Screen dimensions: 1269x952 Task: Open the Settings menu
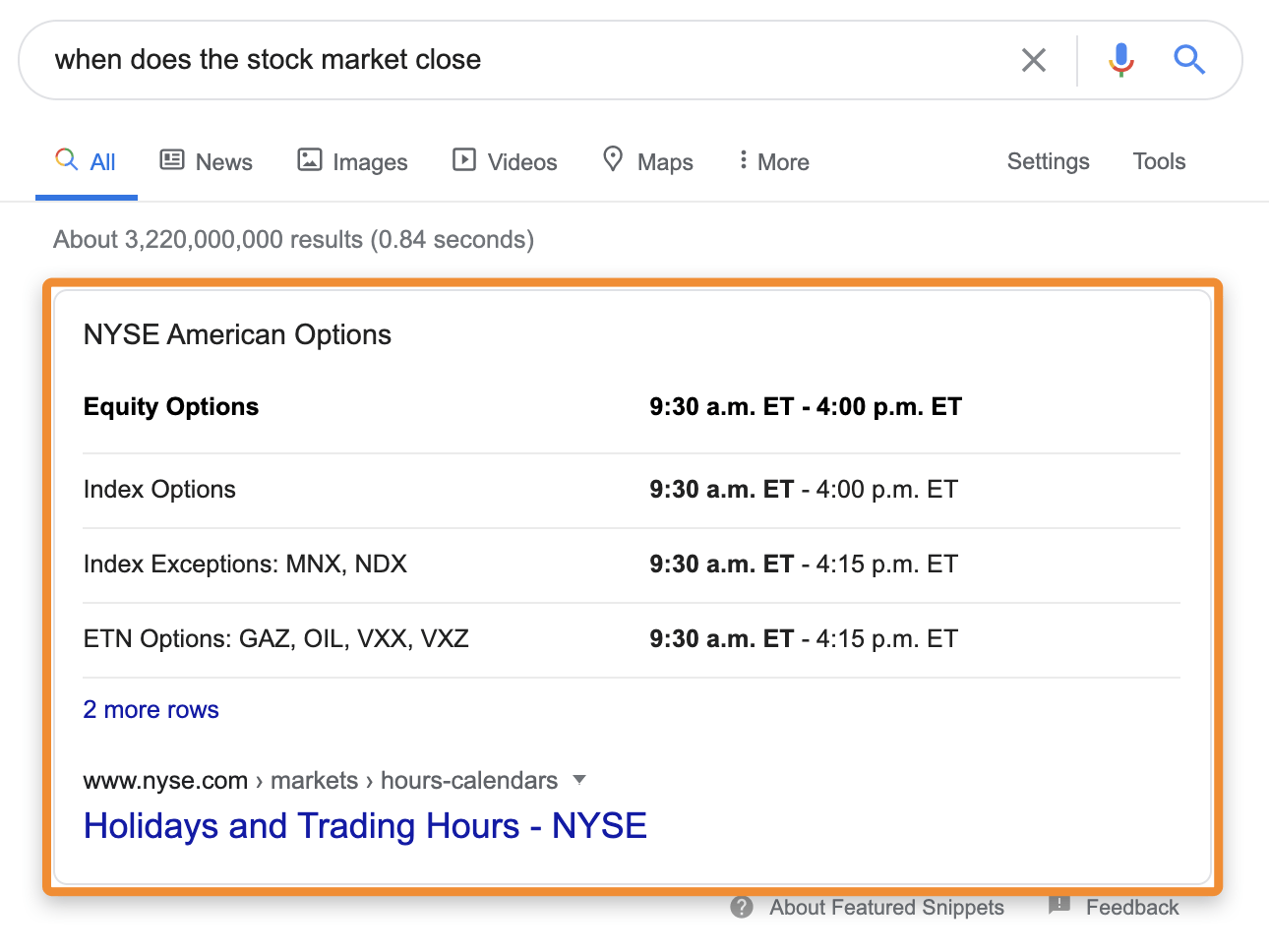(x=1048, y=160)
